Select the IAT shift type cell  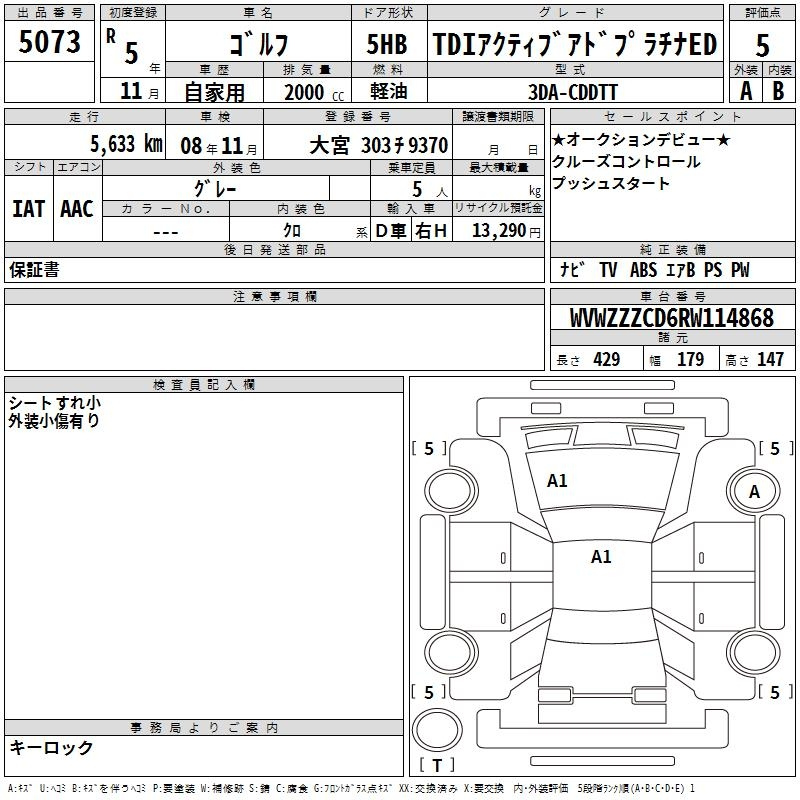[29, 209]
